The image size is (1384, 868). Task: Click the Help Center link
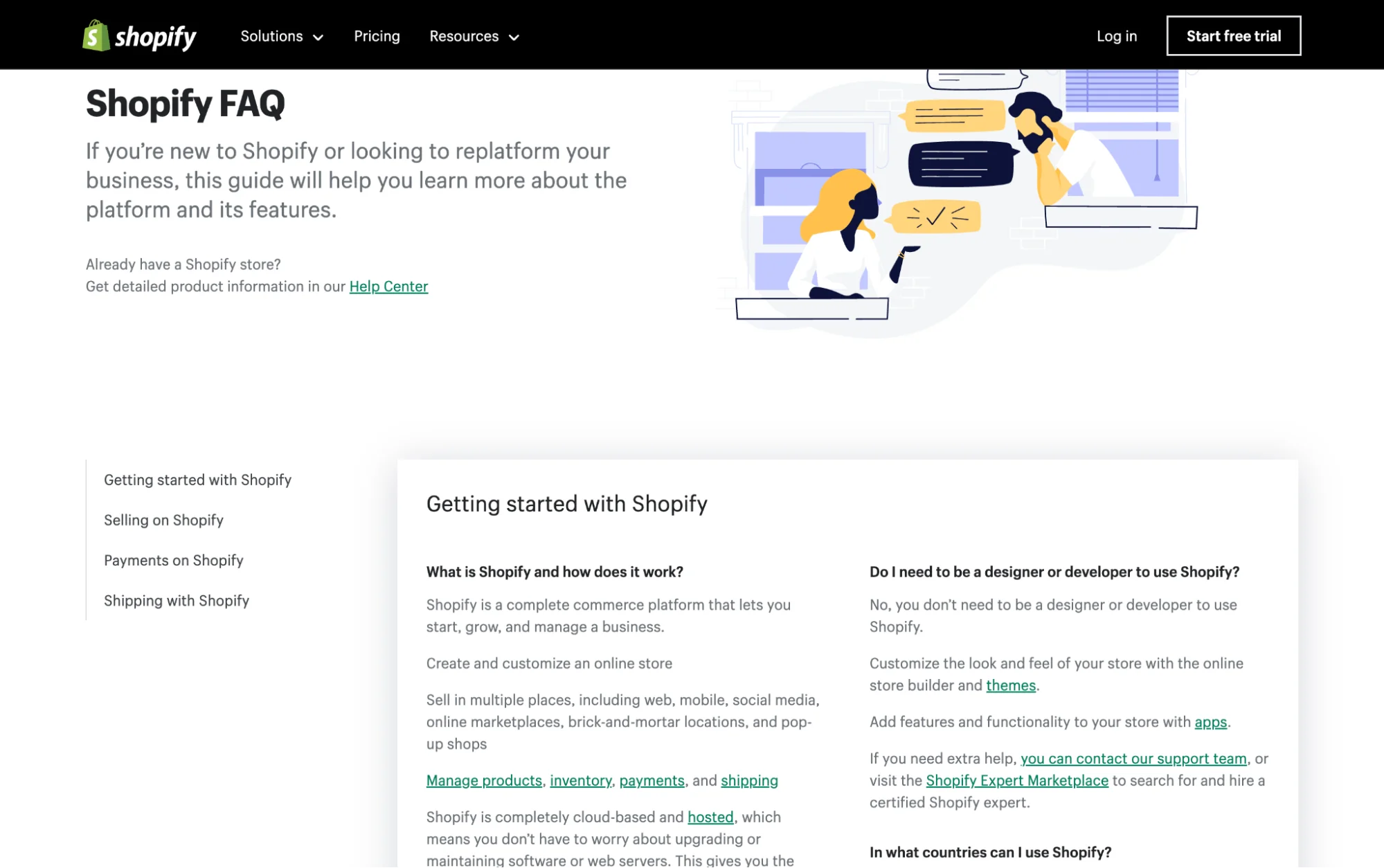pyautogui.click(x=388, y=285)
